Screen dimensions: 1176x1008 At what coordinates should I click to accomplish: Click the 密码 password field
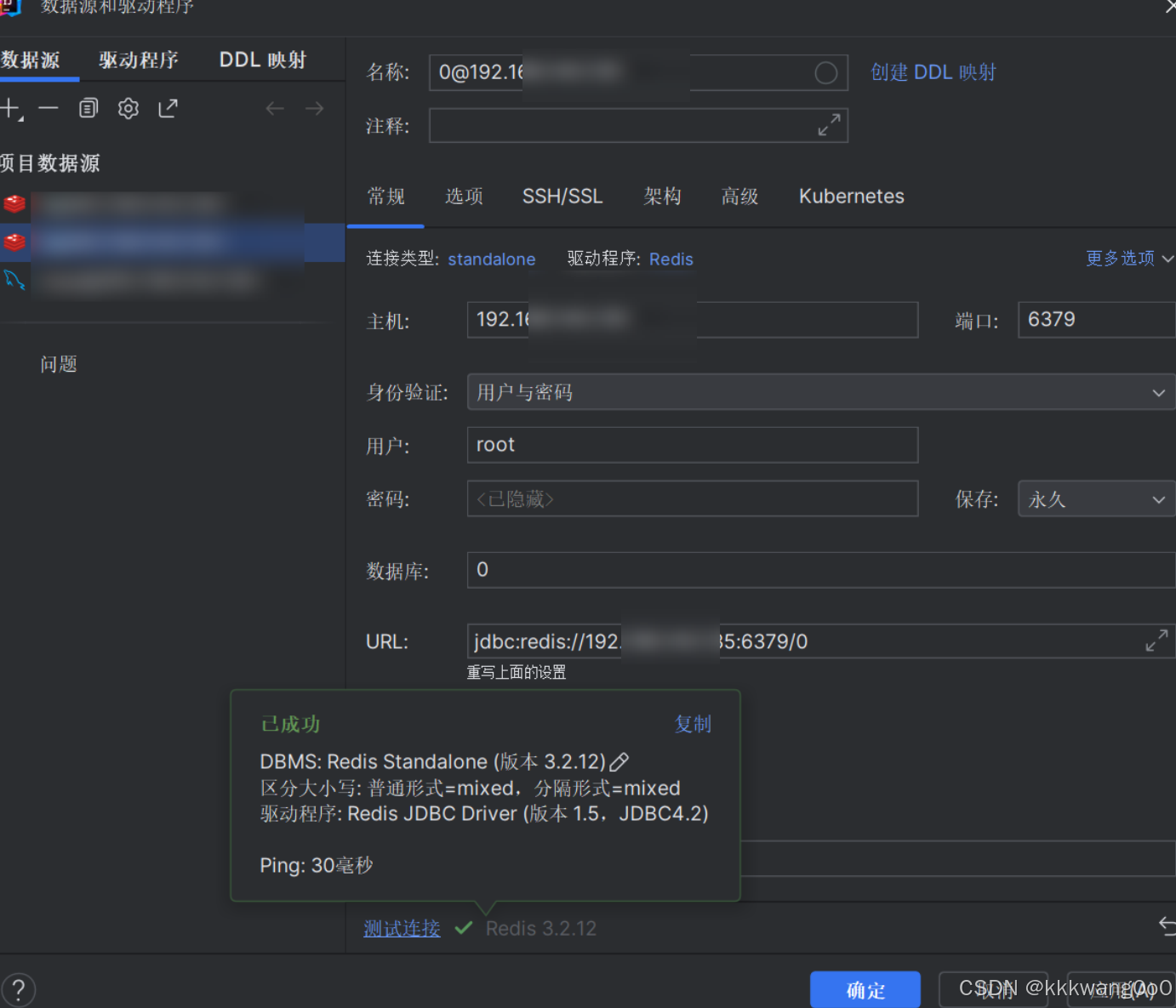click(x=693, y=498)
